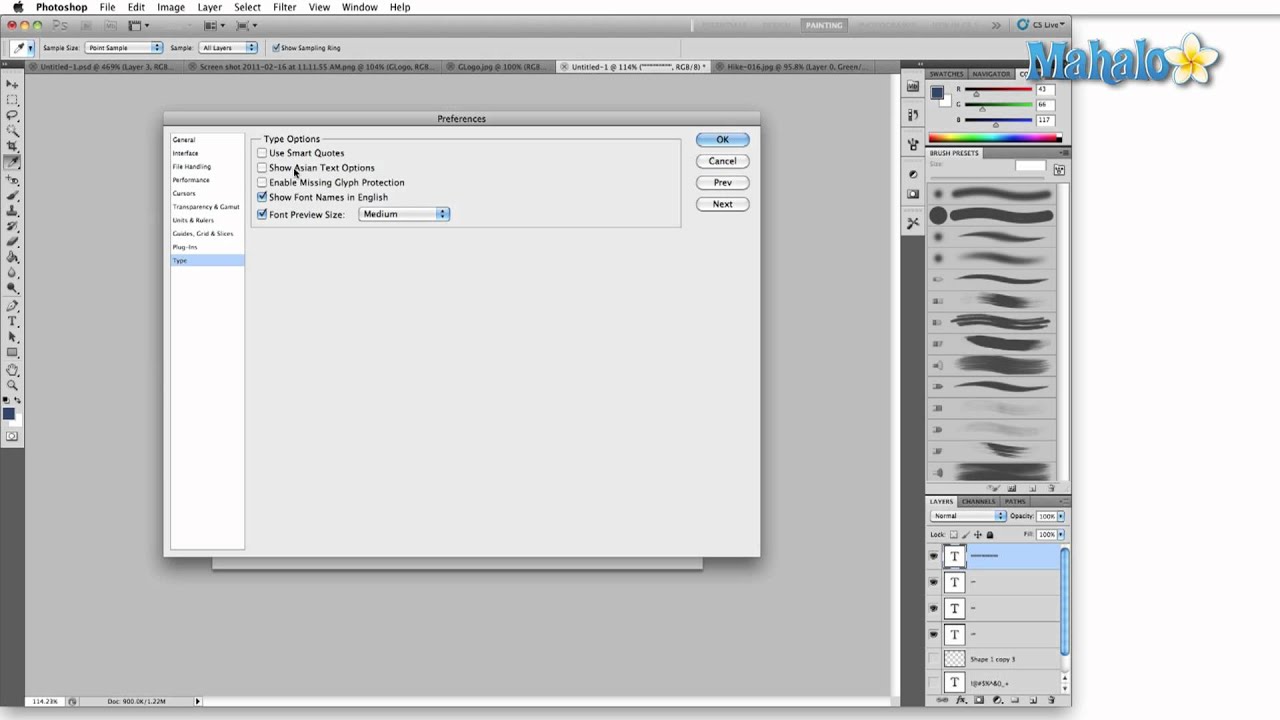Enable Missing Glyph Protection checkbox
Image resolution: width=1280 pixels, height=720 pixels.
point(262,182)
